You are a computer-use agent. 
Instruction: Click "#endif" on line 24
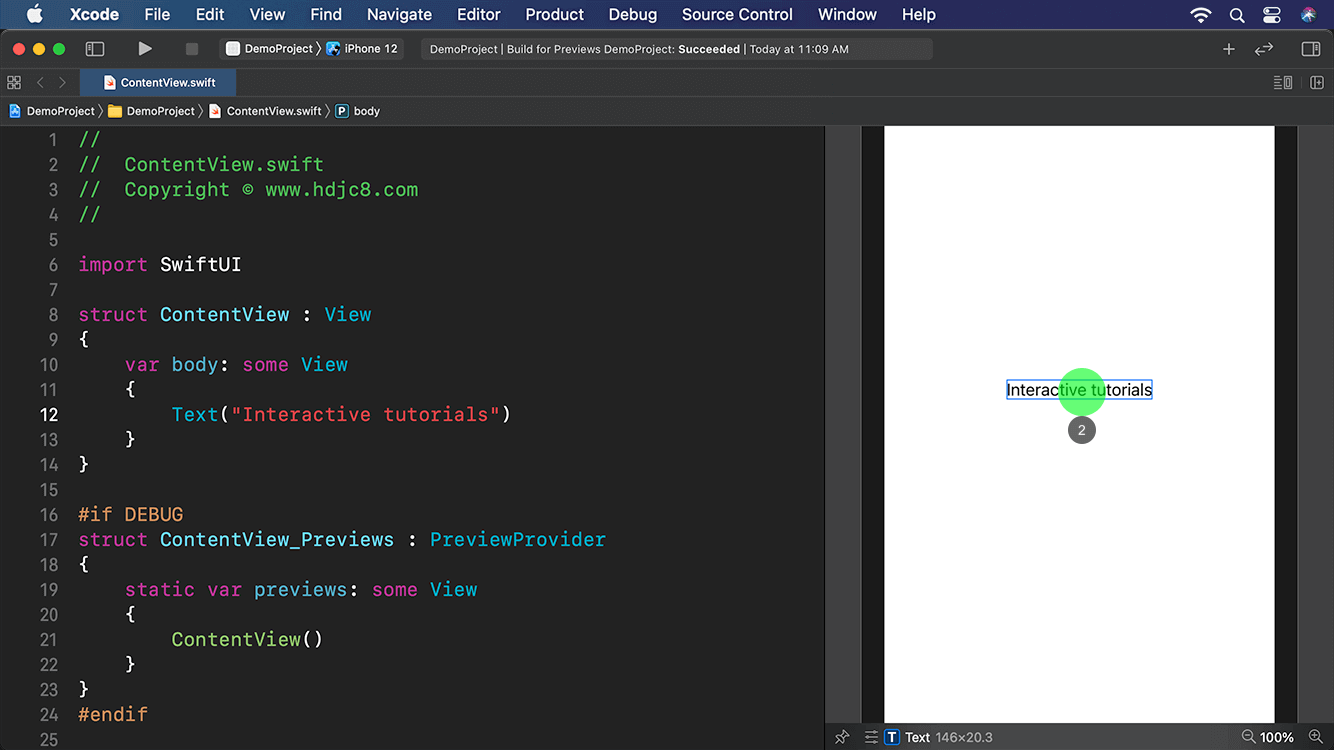tap(113, 715)
